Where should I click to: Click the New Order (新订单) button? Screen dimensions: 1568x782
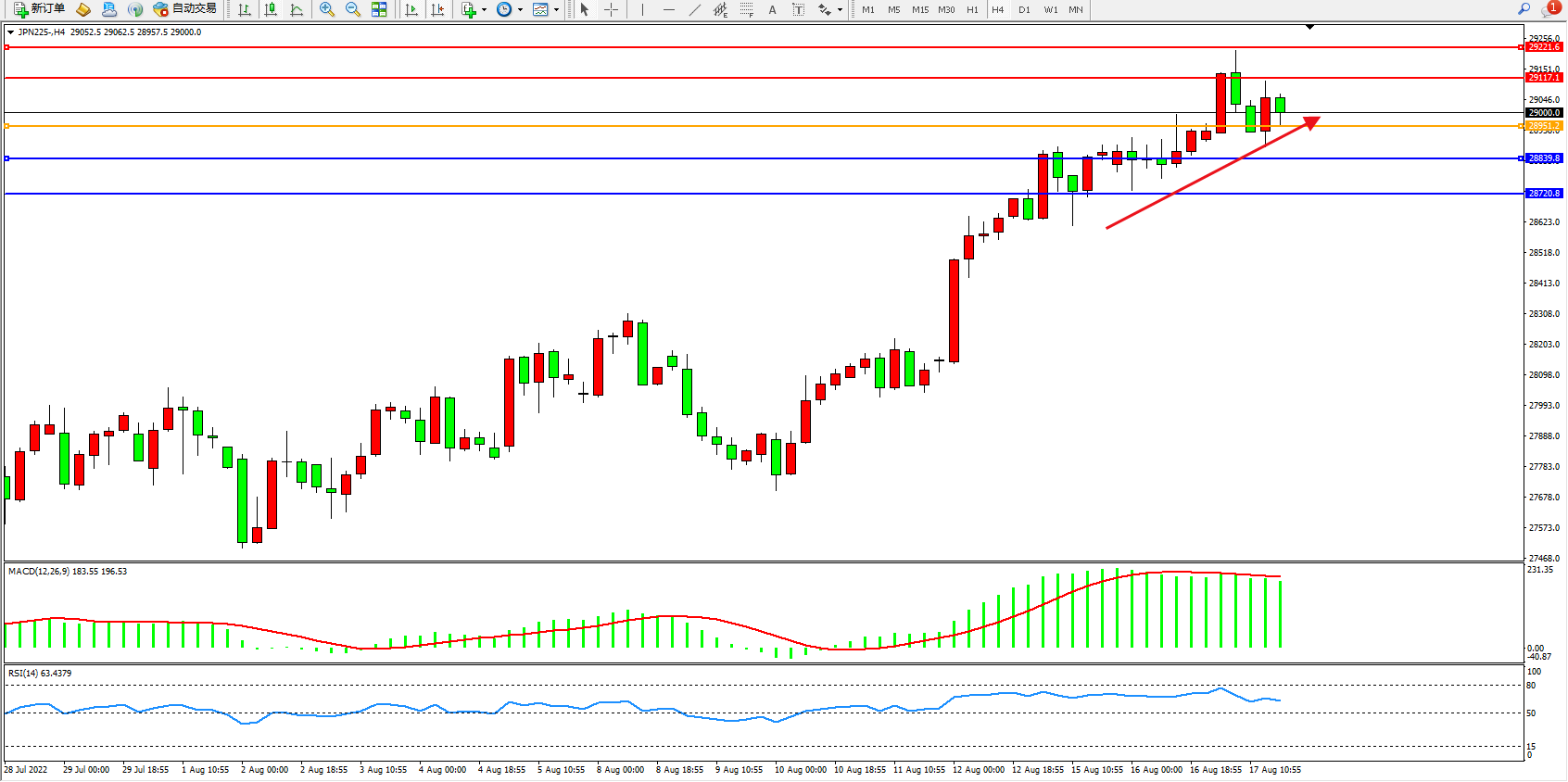[39, 9]
